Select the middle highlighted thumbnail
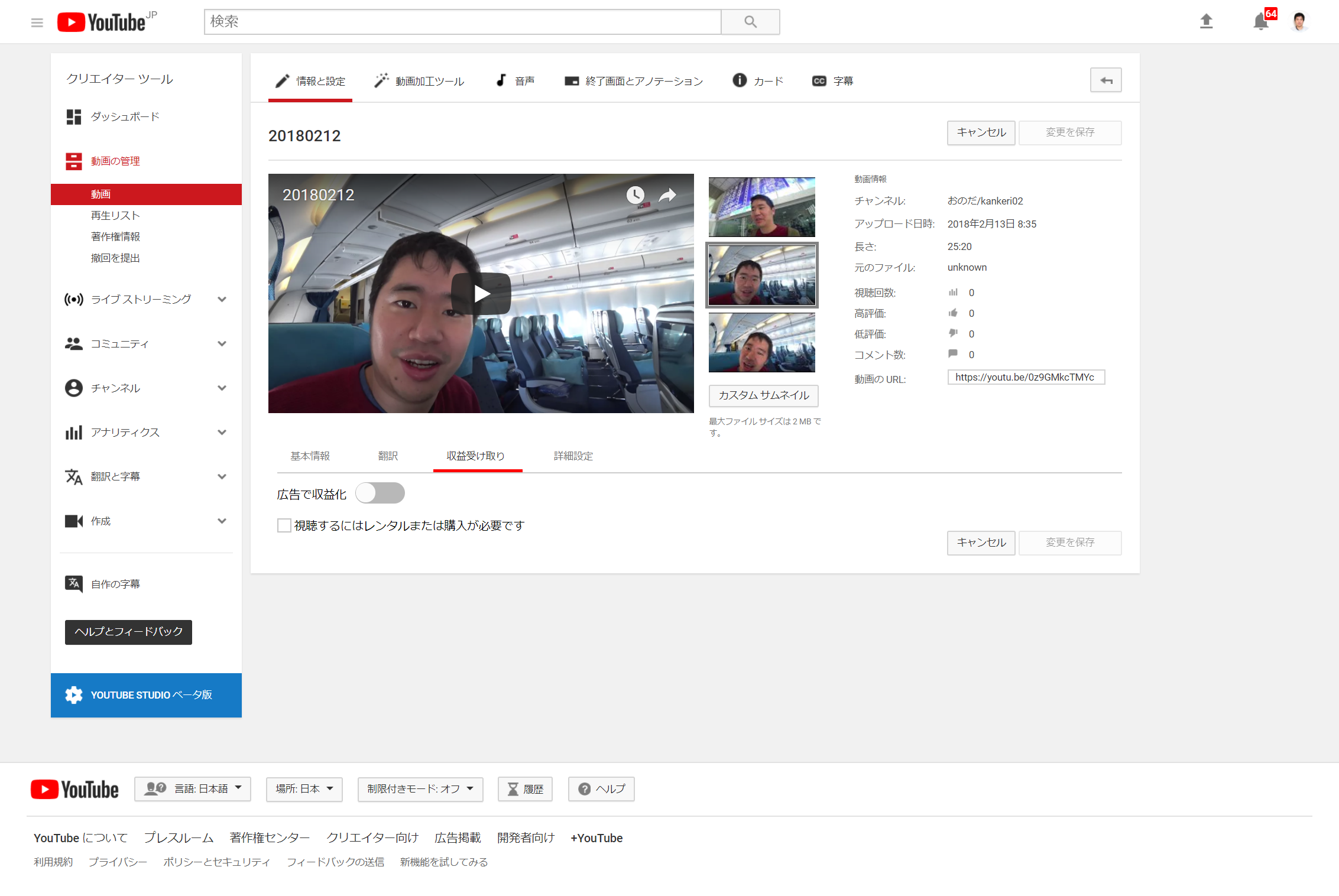This screenshot has height=896, width=1339. [x=762, y=275]
